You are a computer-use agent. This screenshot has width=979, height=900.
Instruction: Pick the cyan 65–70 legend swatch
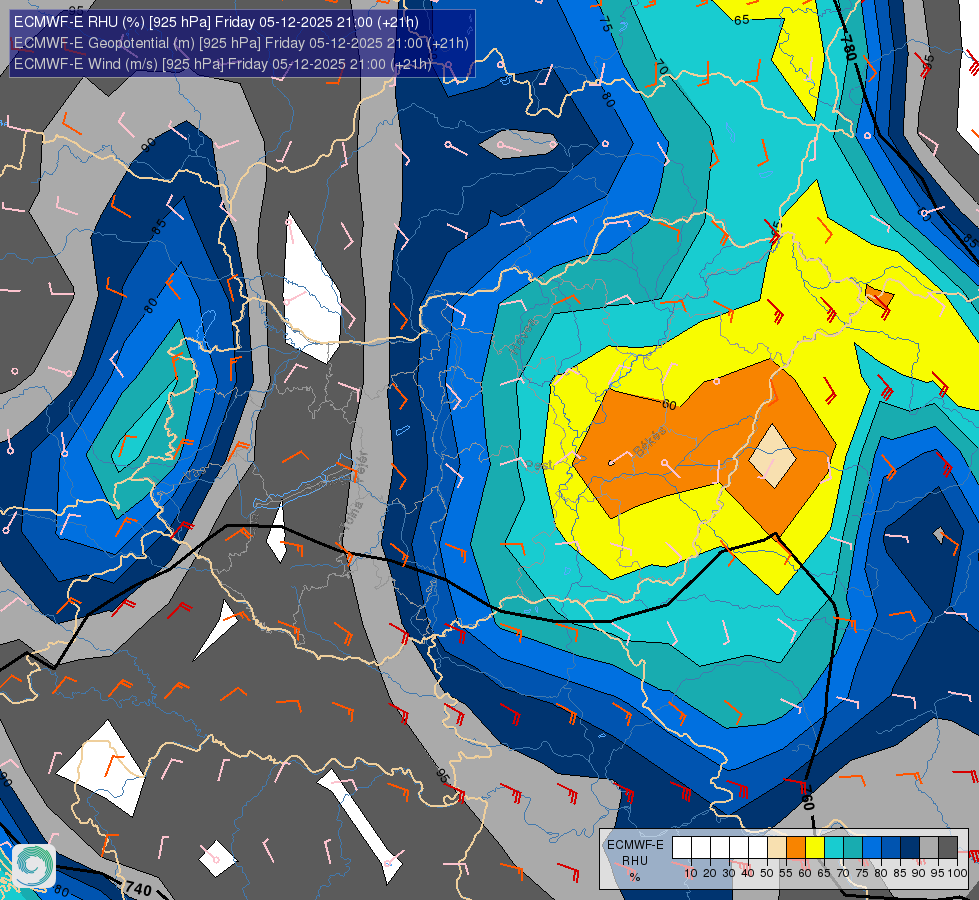[834, 848]
